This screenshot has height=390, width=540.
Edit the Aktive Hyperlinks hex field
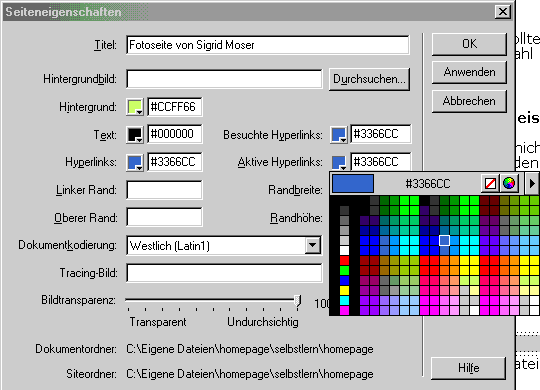(x=381, y=161)
